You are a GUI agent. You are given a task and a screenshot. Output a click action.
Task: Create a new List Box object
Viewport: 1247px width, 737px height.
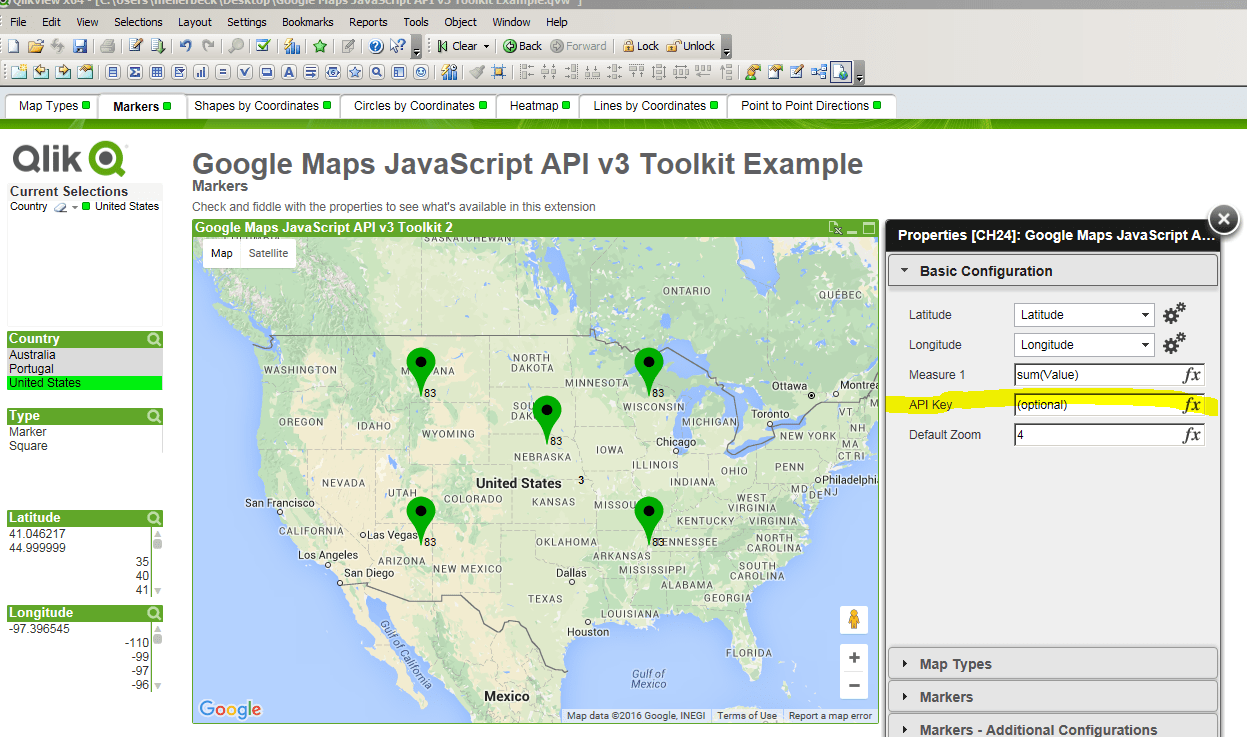pyautogui.click(x=113, y=72)
